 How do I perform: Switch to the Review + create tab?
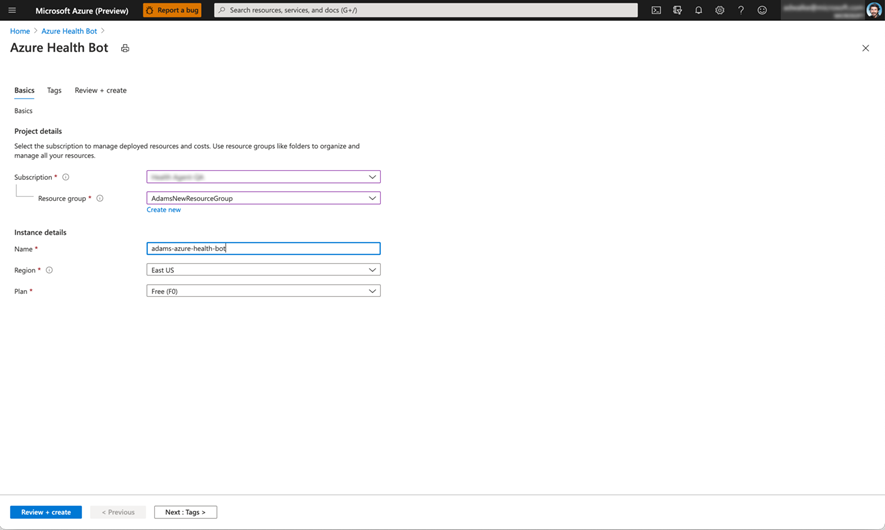point(100,90)
